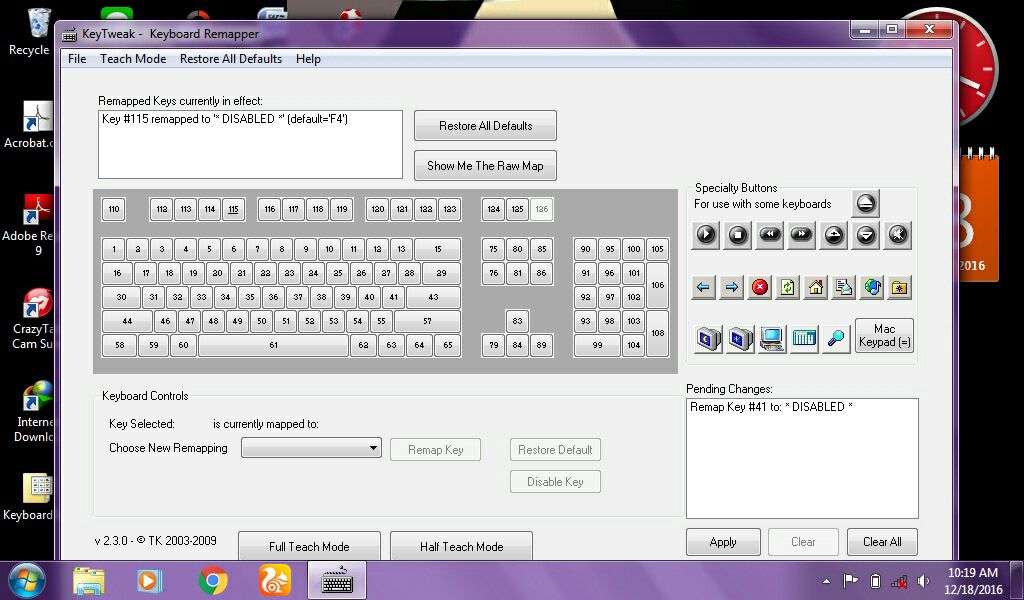
Task: Apply the pending changes
Action: (723, 542)
